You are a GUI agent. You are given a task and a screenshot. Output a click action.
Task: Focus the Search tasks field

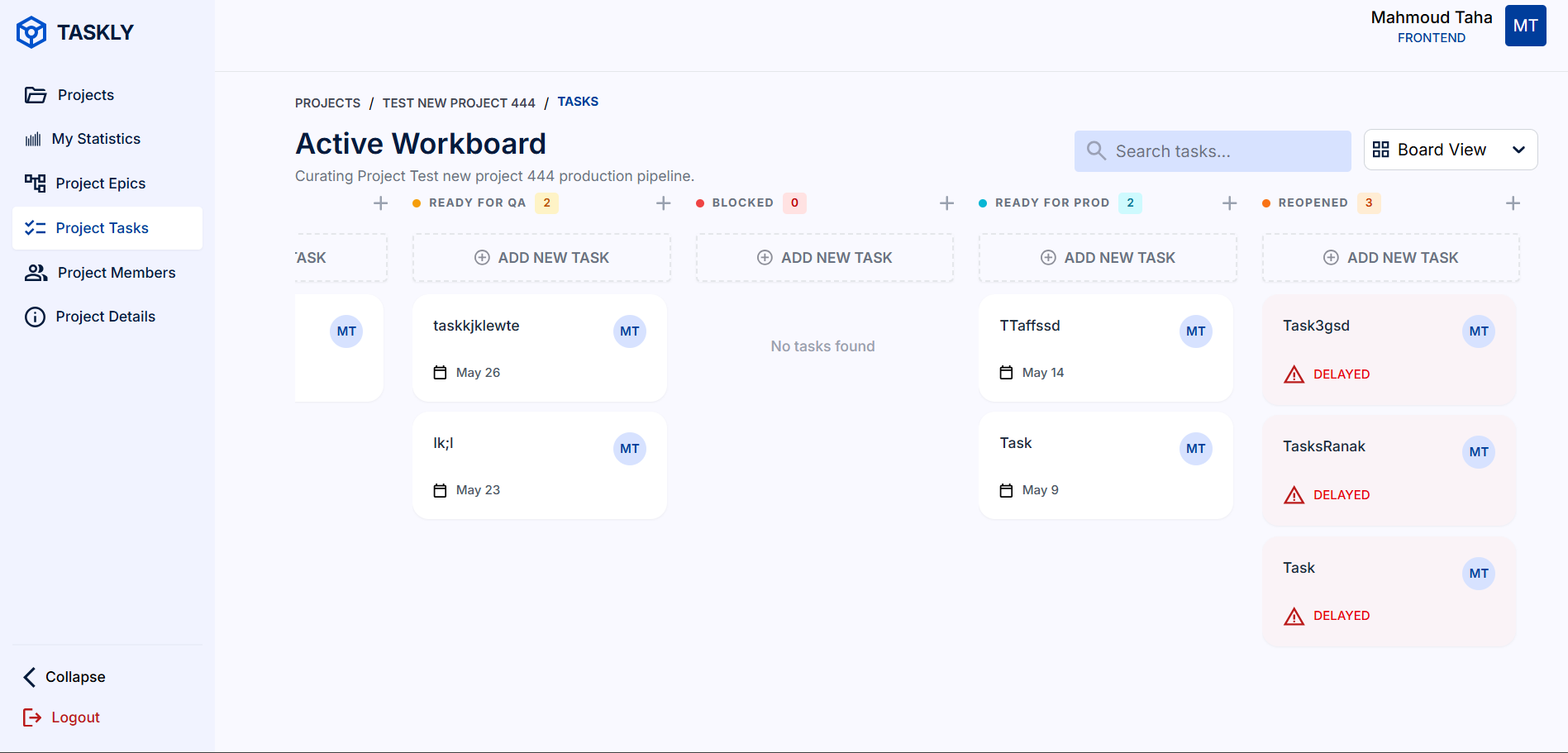pyautogui.click(x=1213, y=151)
